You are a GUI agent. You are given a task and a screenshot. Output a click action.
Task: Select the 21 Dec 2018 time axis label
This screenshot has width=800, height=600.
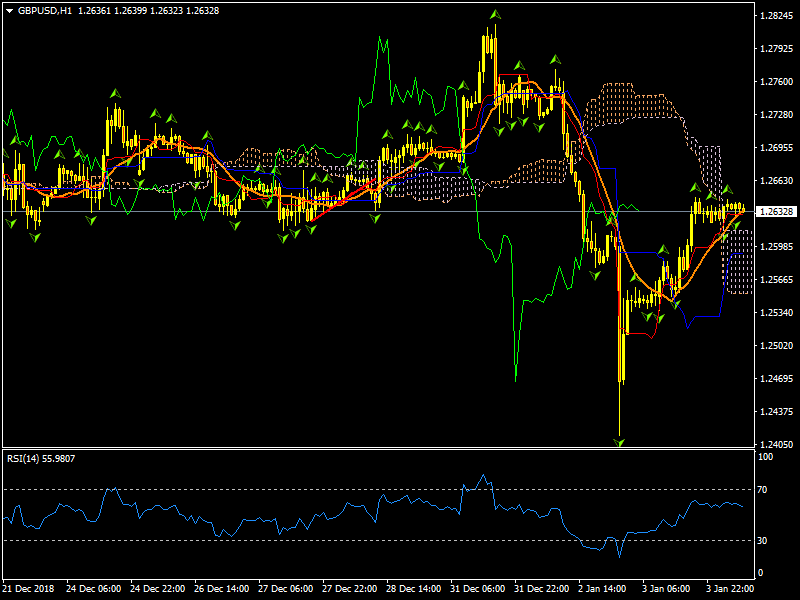pos(28,589)
